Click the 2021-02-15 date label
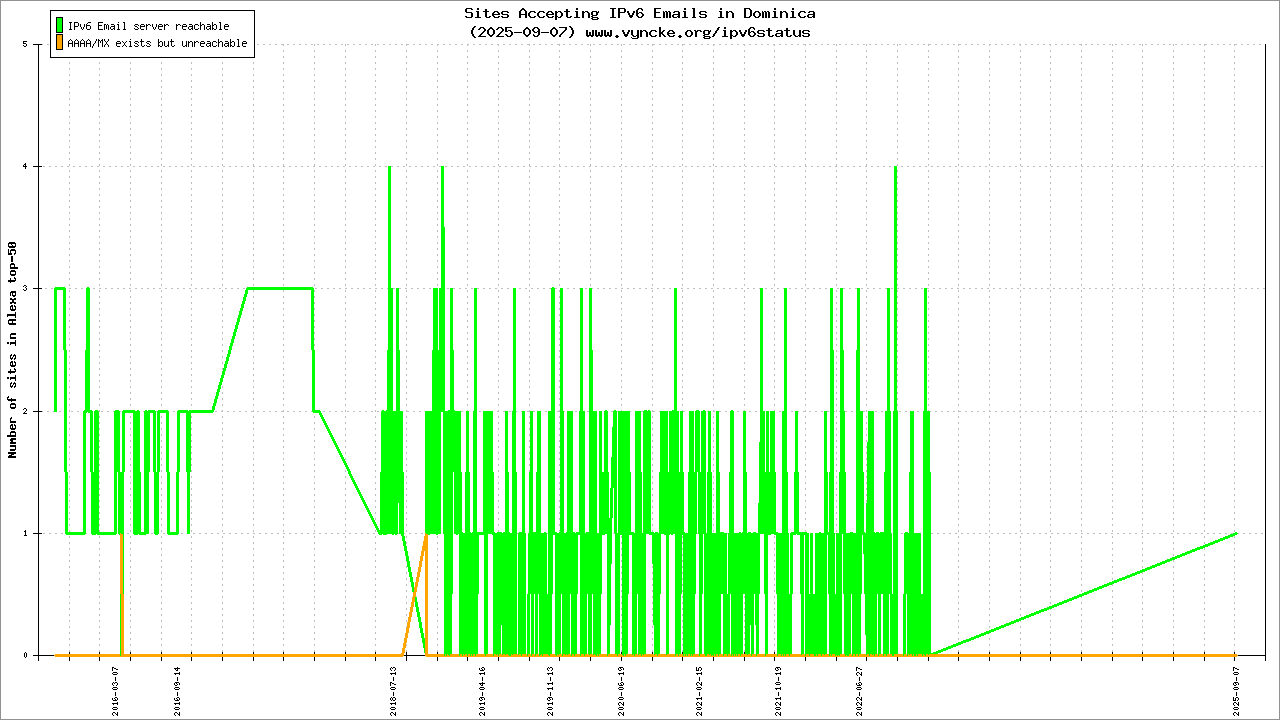This screenshot has width=1280, height=720. (699, 691)
